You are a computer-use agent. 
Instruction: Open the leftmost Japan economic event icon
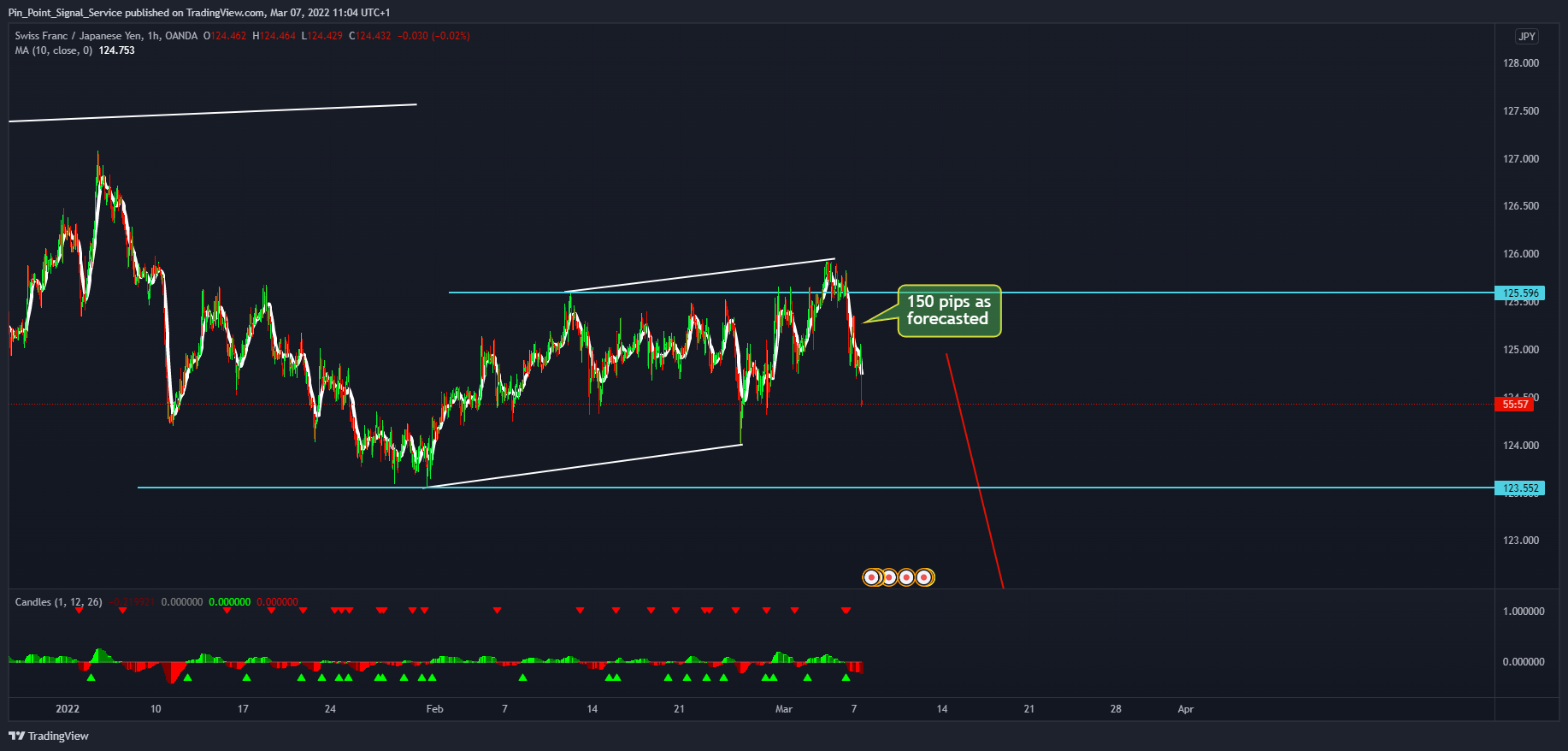point(871,577)
